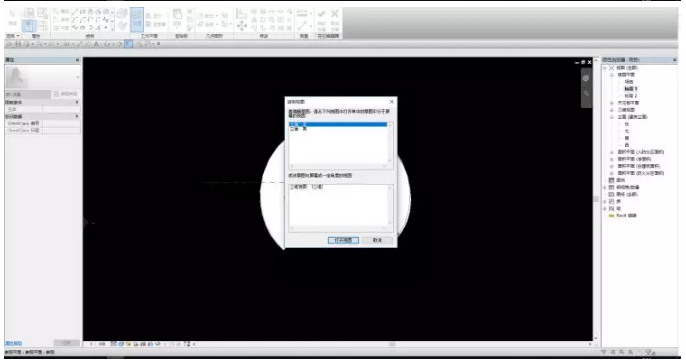Open the type selector dropdown in Properties

pyautogui.click(x=78, y=77)
